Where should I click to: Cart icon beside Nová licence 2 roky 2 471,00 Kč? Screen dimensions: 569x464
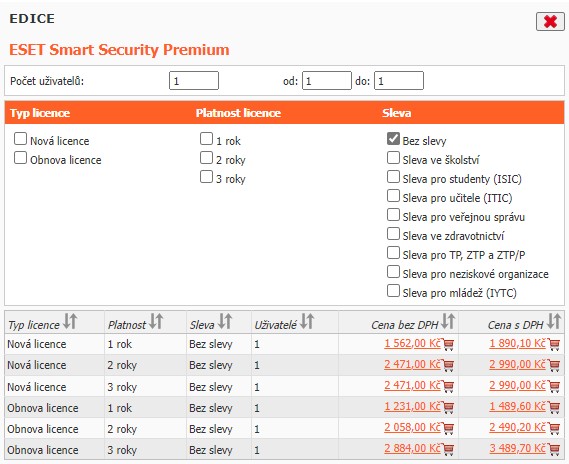(x=449, y=365)
